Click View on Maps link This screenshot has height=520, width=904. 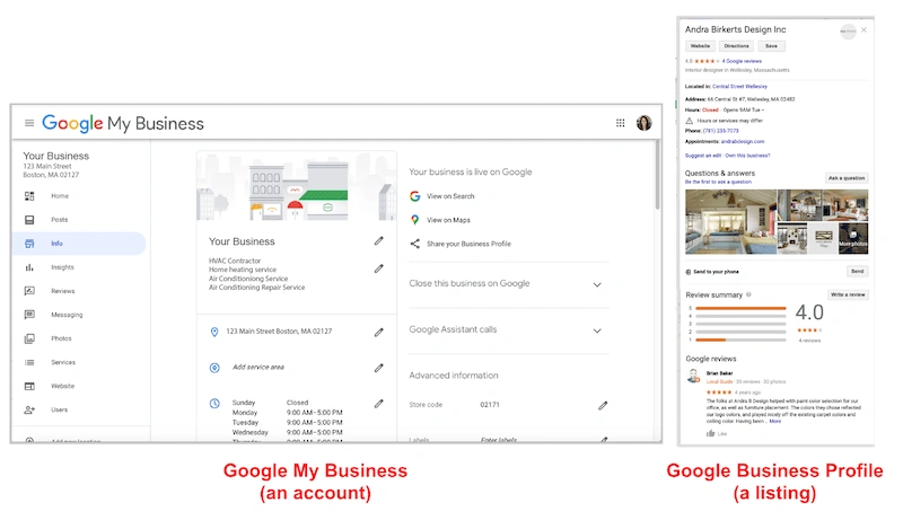[x=448, y=220]
